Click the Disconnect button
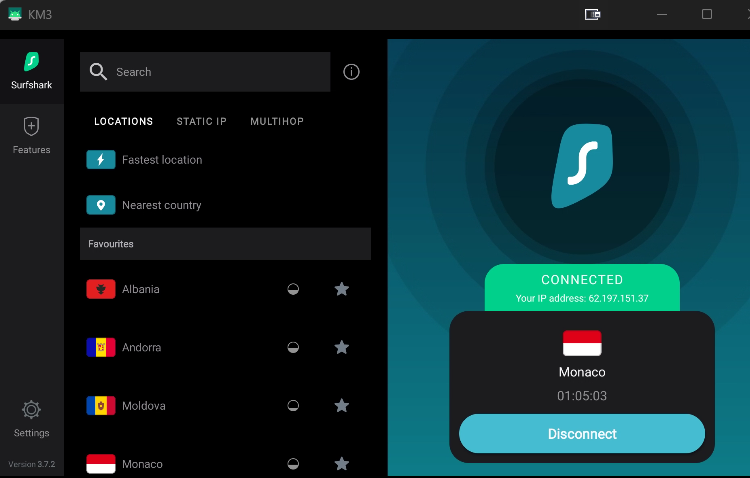This screenshot has width=750, height=478. tap(582, 434)
